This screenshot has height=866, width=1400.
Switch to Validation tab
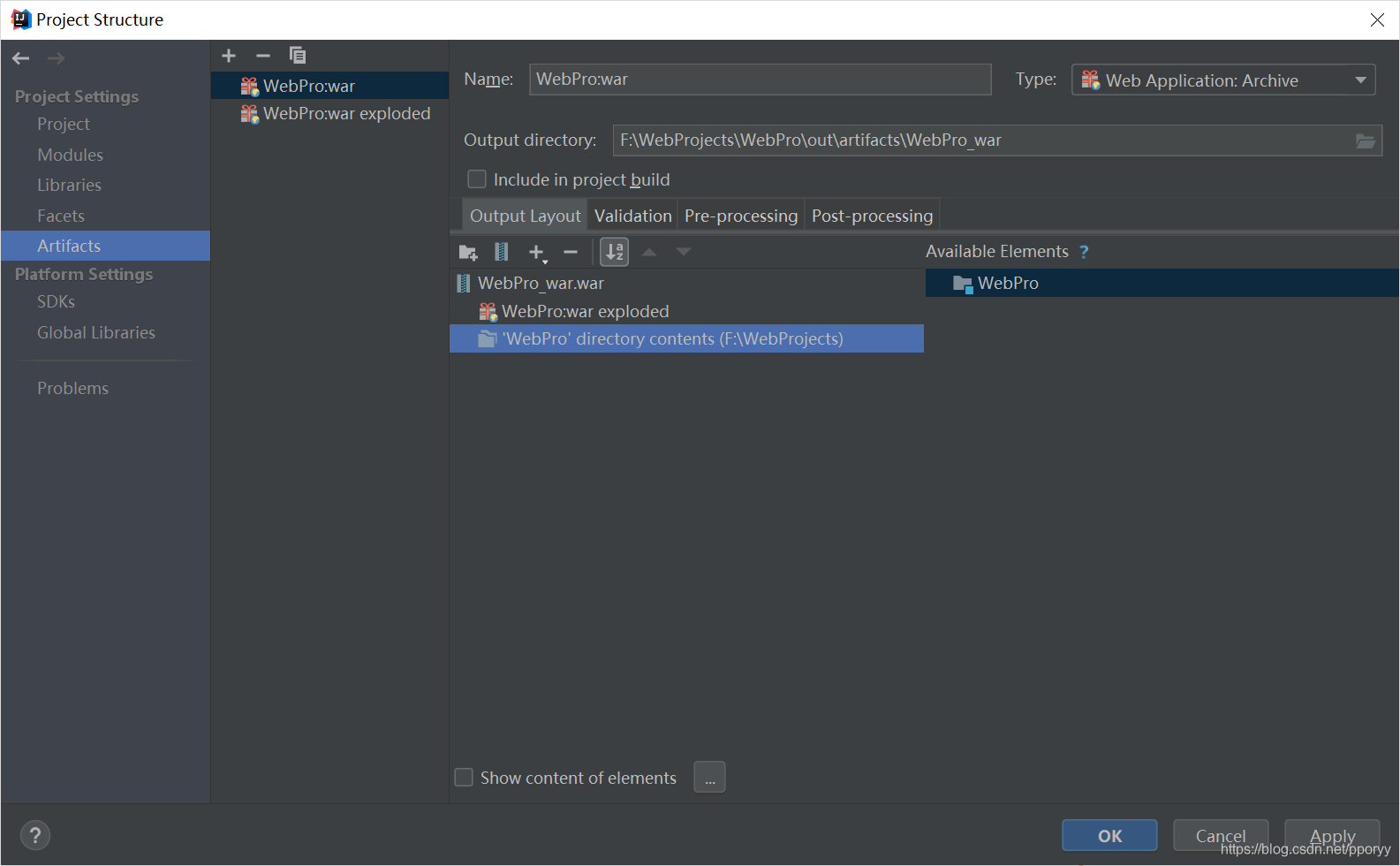pyautogui.click(x=632, y=216)
